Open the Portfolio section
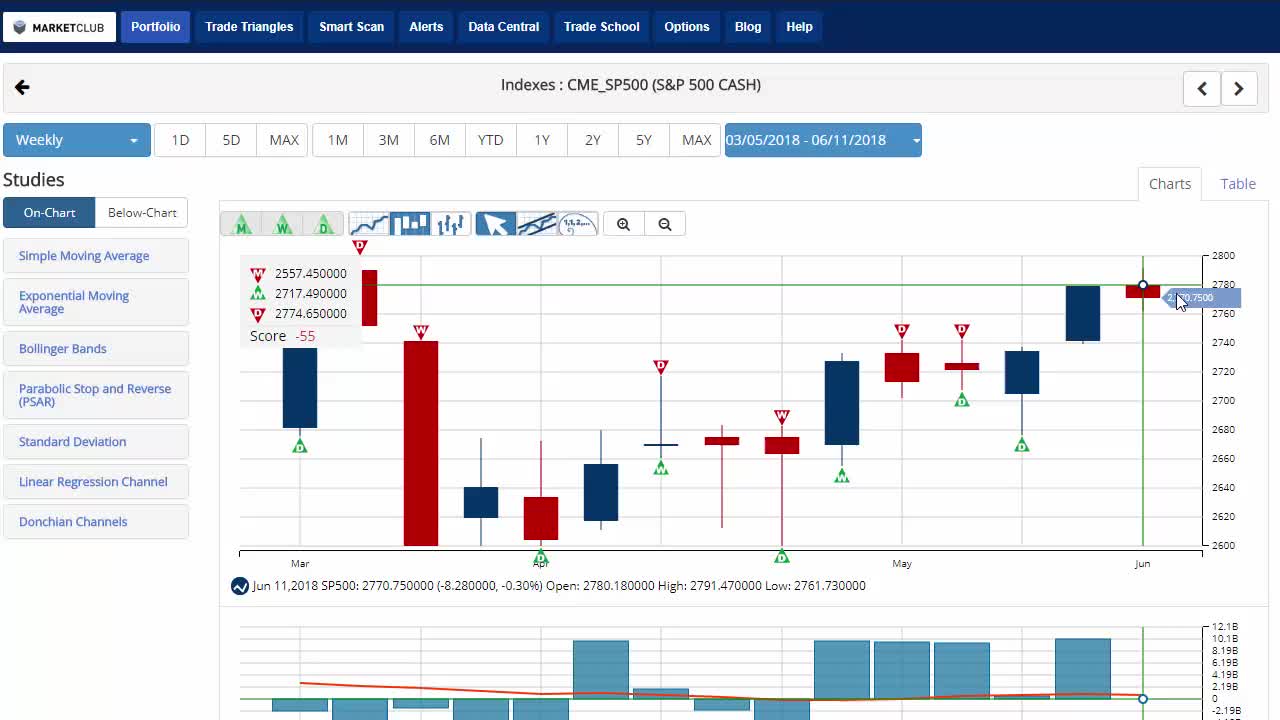The height and width of the screenshot is (720, 1280). pos(155,27)
